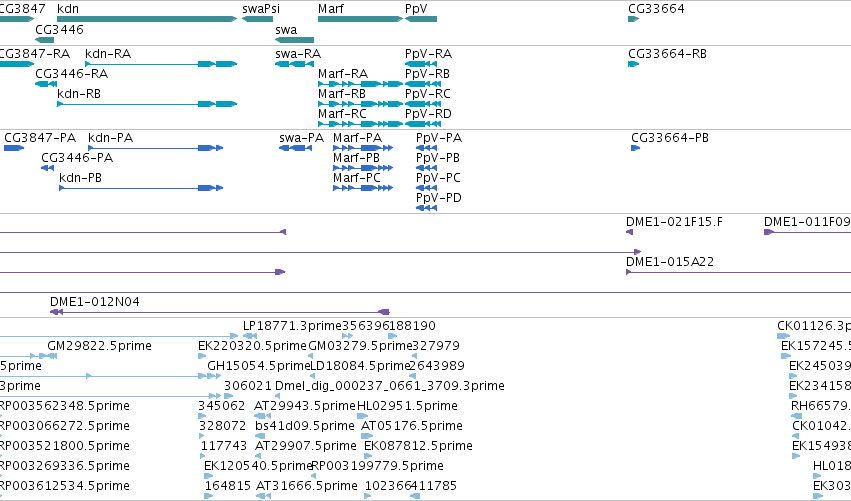Select the RP003269336.5prime EST label
The width and height of the screenshot is (851, 501).
[65, 466]
